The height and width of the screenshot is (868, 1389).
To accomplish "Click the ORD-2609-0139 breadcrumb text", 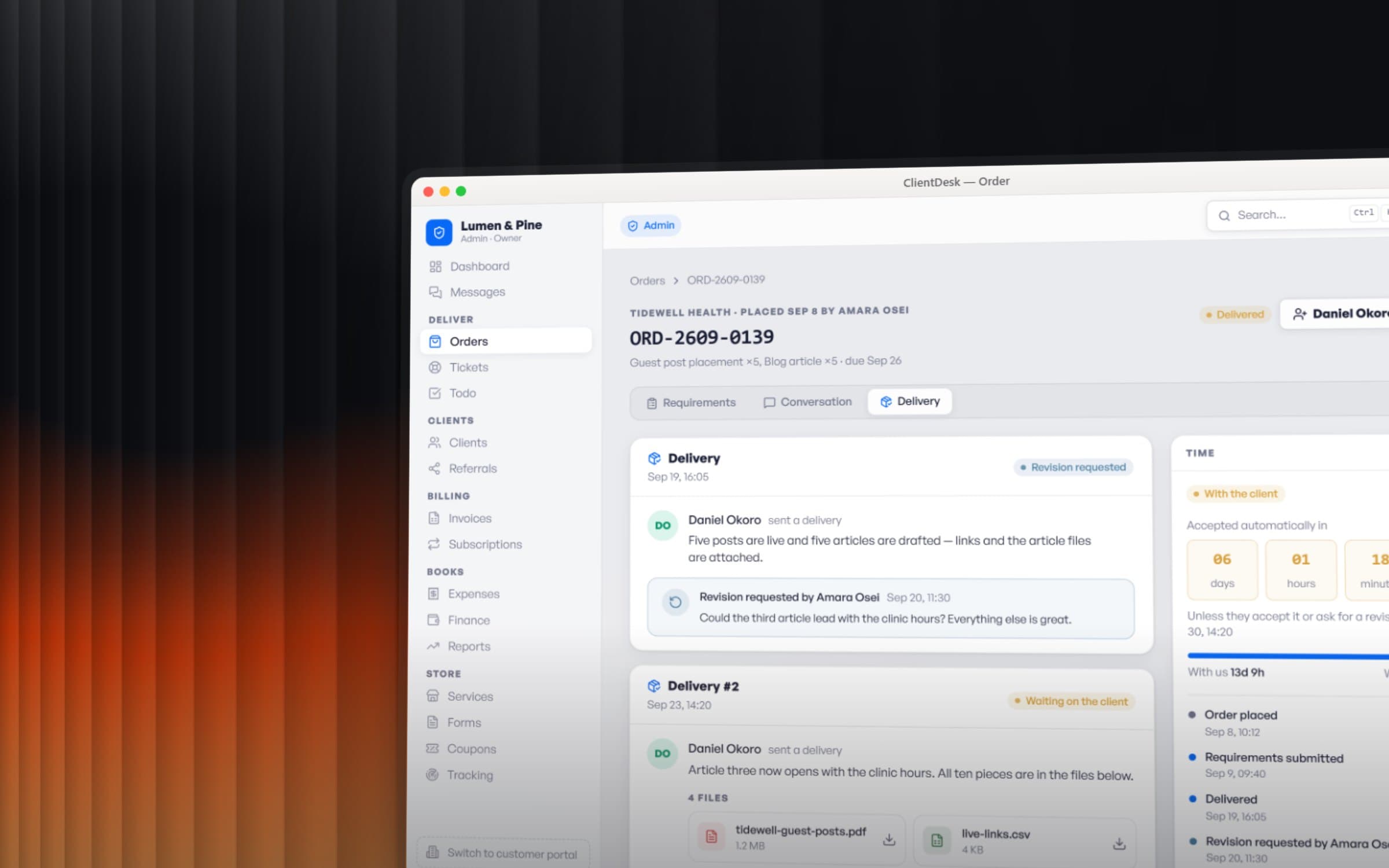I will tap(726, 280).
